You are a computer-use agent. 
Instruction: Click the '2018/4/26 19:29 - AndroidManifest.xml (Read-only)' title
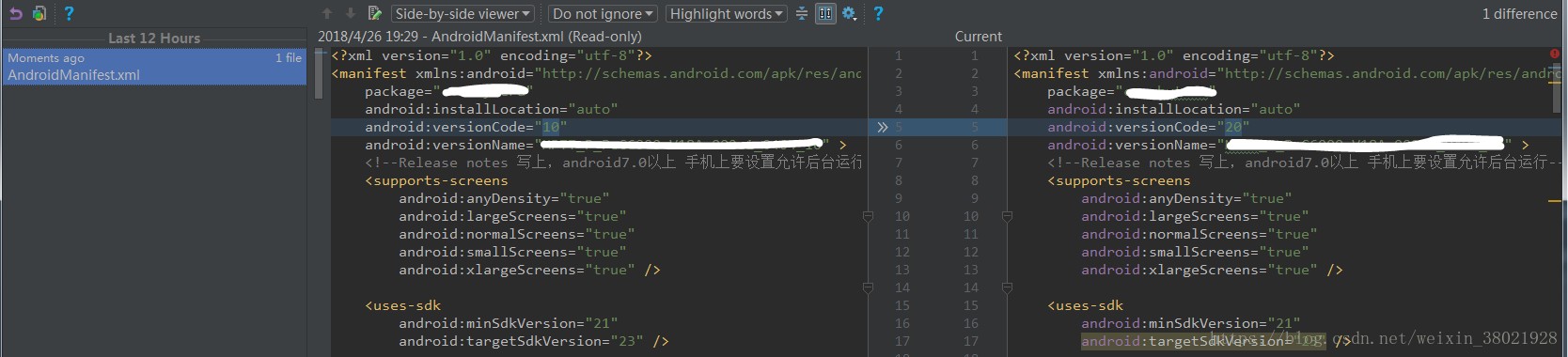click(479, 37)
